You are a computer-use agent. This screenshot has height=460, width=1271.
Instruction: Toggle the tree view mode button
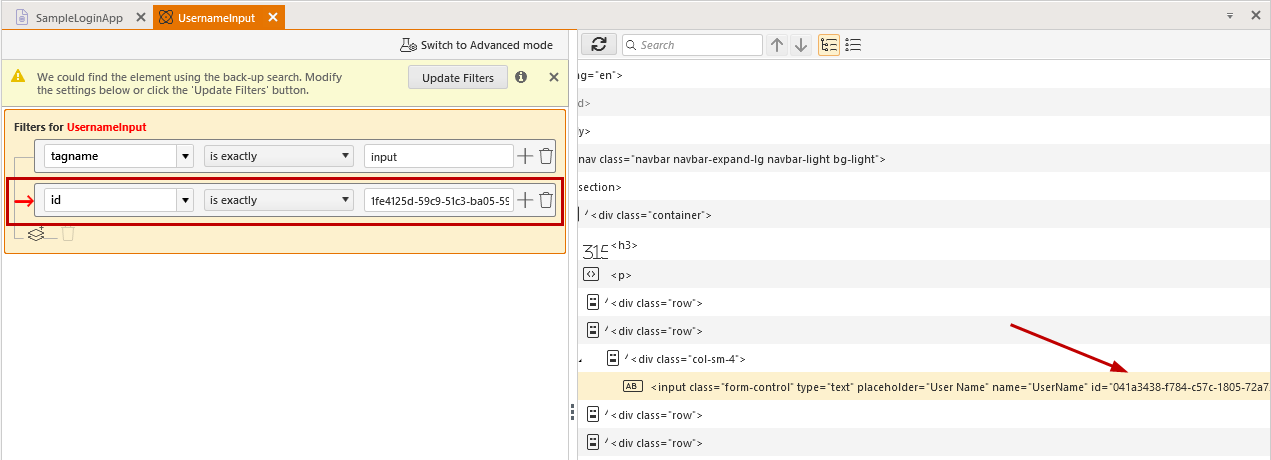[829, 45]
